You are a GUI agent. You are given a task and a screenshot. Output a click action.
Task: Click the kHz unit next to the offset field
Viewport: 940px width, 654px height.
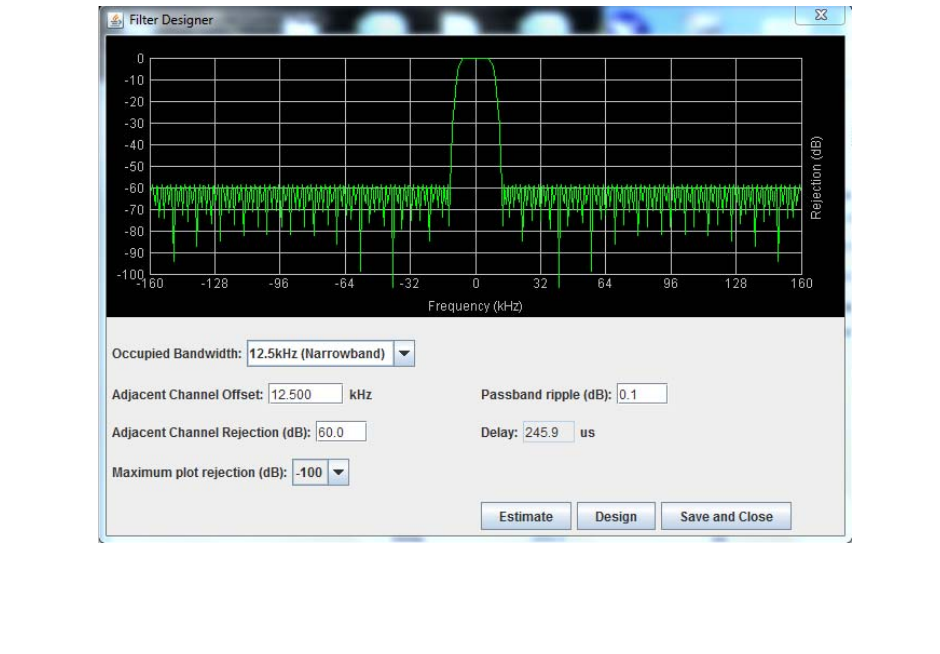pyautogui.click(x=360, y=394)
